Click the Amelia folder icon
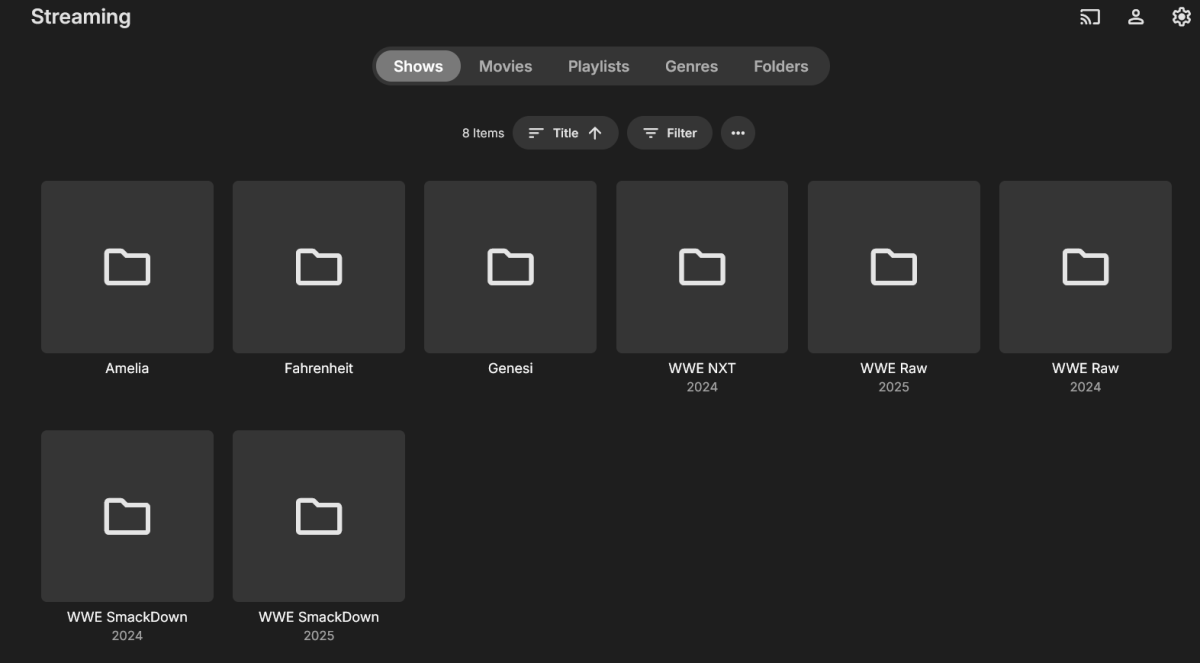 (x=126, y=267)
